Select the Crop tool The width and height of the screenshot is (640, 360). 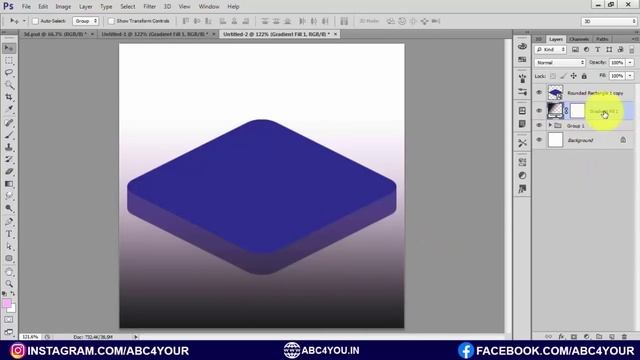click(x=9, y=97)
